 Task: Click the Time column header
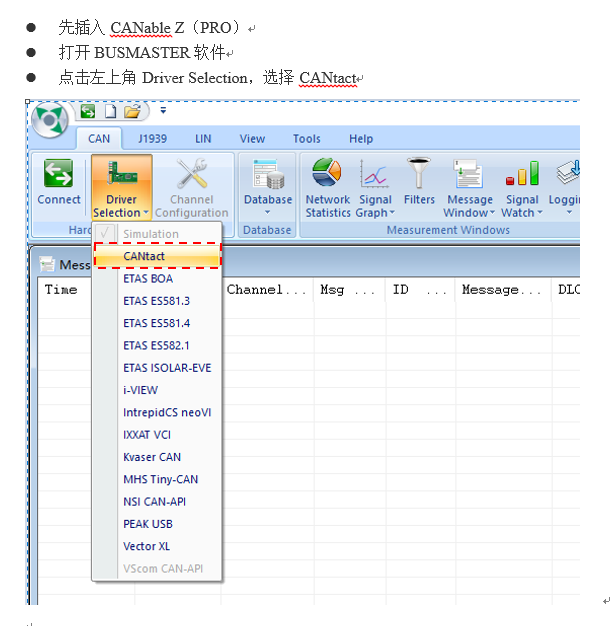pyautogui.click(x=65, y=289)
